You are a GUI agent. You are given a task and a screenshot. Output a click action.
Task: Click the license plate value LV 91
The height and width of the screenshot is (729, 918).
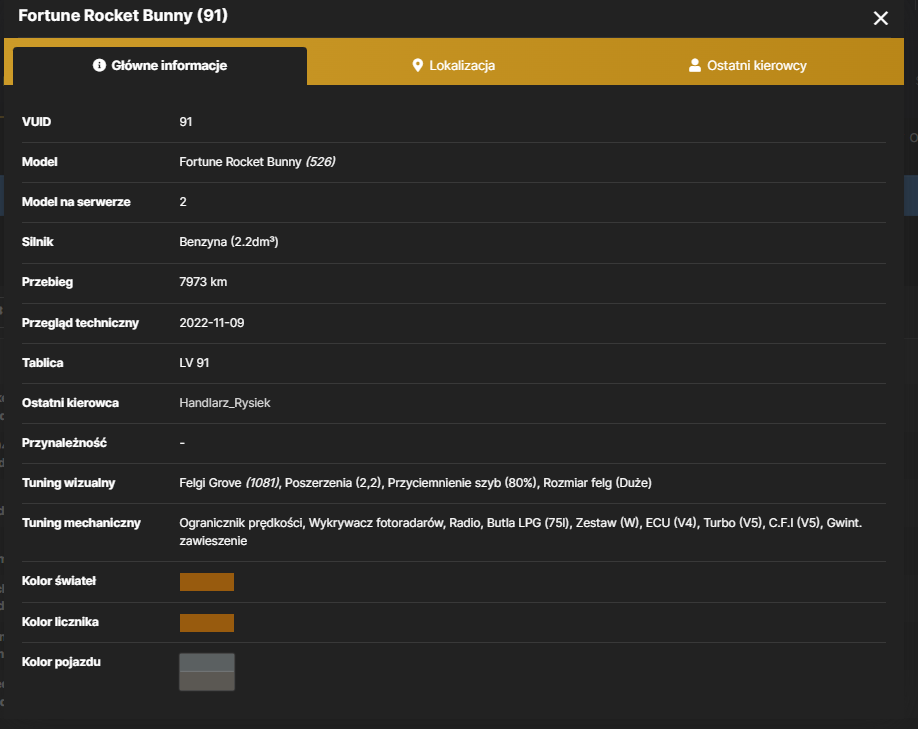(194, 363)
